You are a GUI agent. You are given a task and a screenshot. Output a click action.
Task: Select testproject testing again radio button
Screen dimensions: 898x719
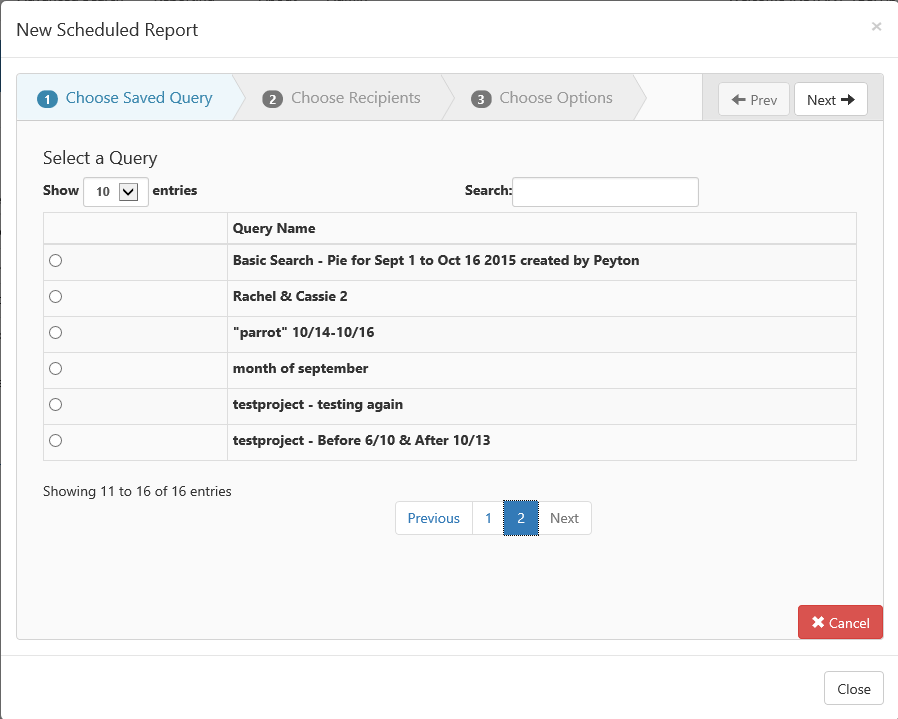coord(56,404)
